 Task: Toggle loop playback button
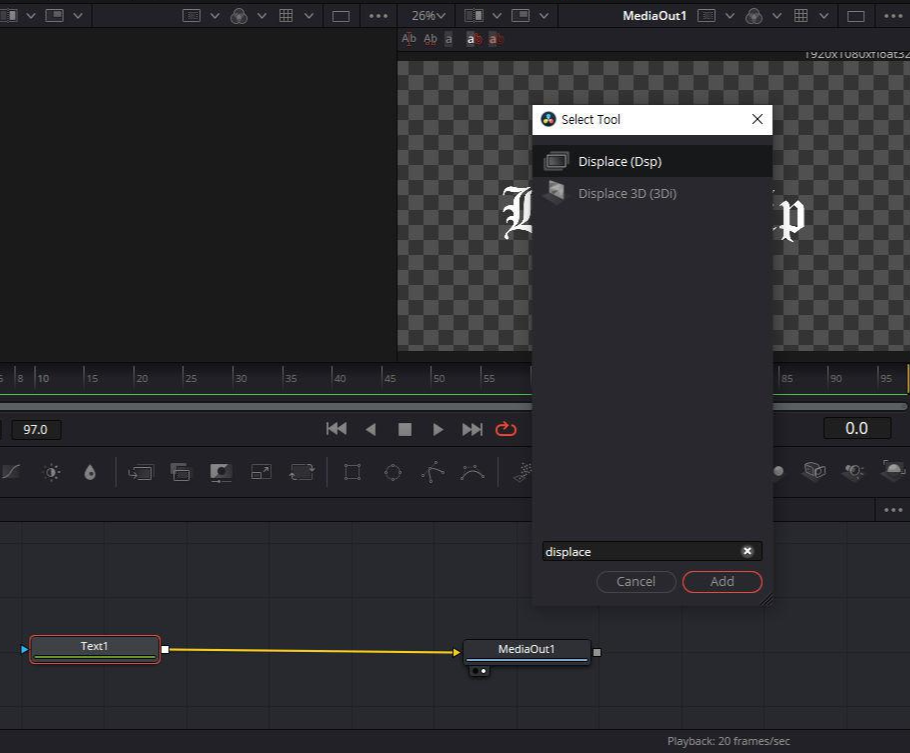coord(506,429)
